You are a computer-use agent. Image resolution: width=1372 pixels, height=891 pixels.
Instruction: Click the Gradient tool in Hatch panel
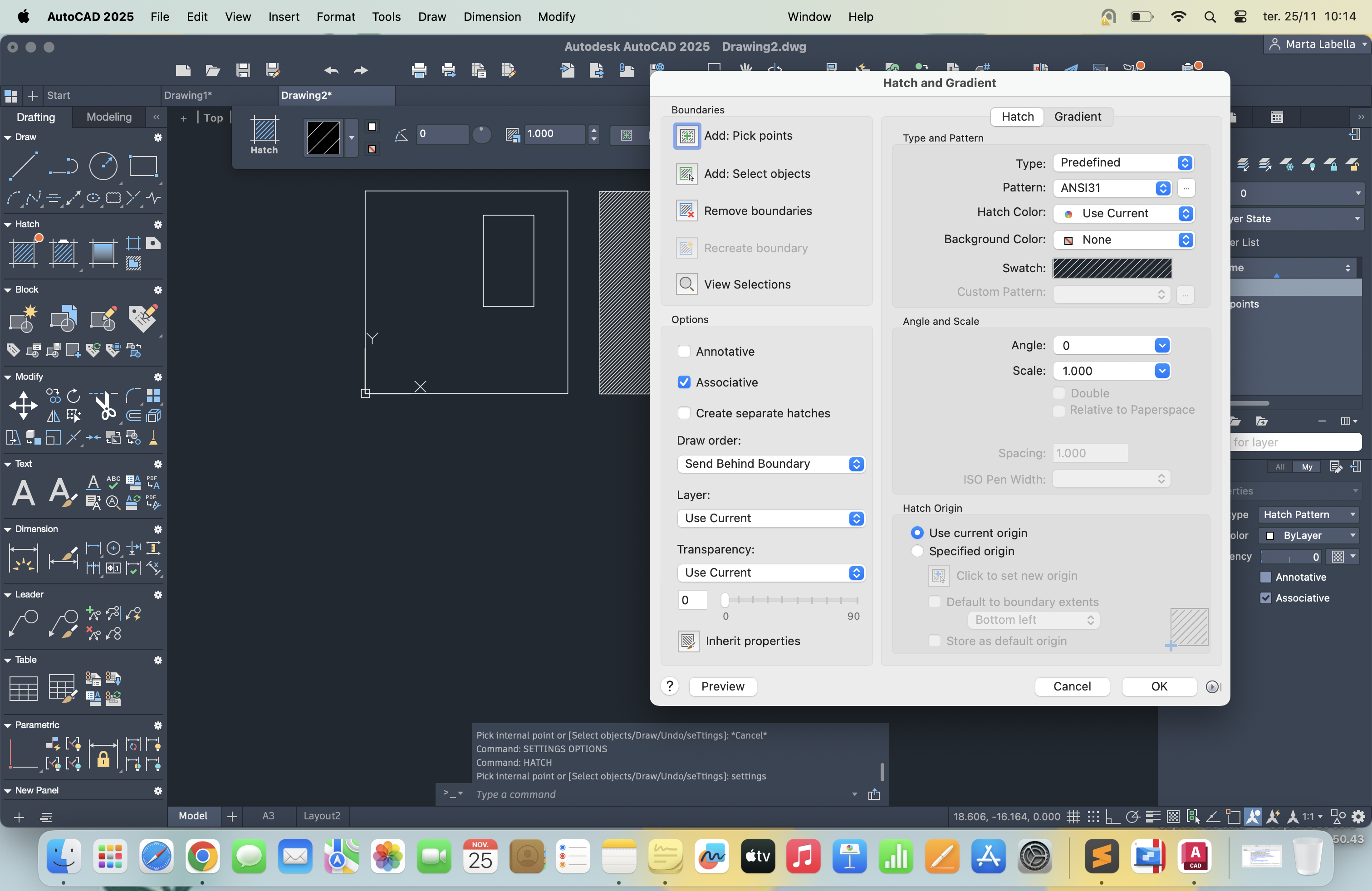103,253
